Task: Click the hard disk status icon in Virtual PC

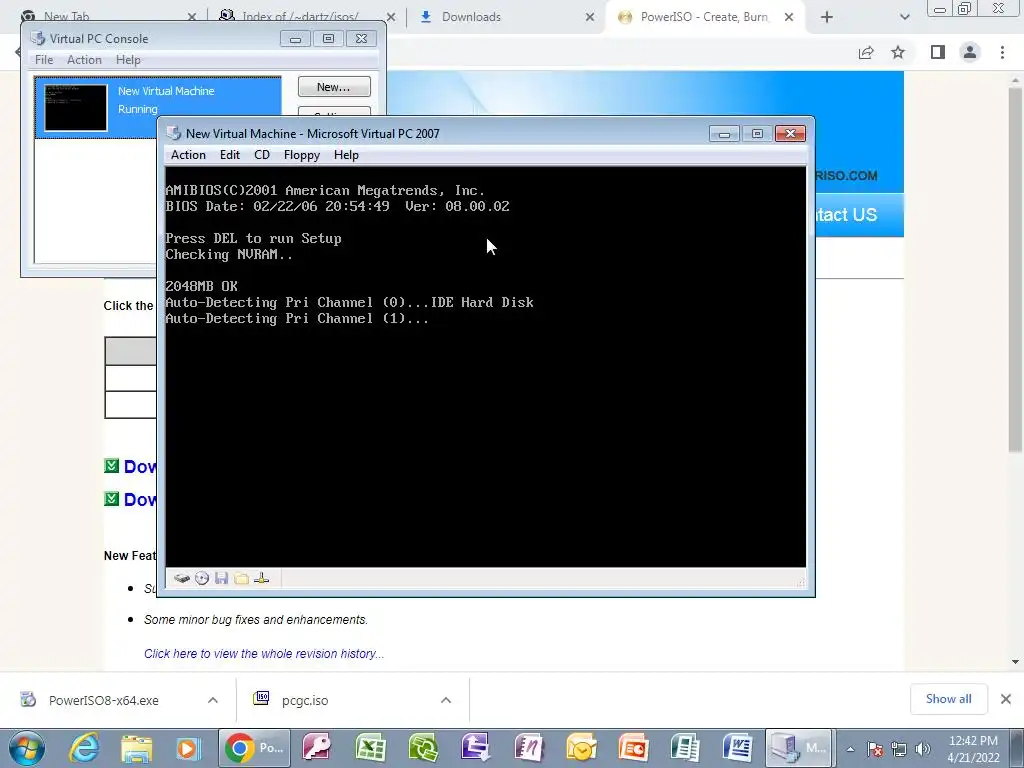Action: pyautogui.click(x=182, y=578)
